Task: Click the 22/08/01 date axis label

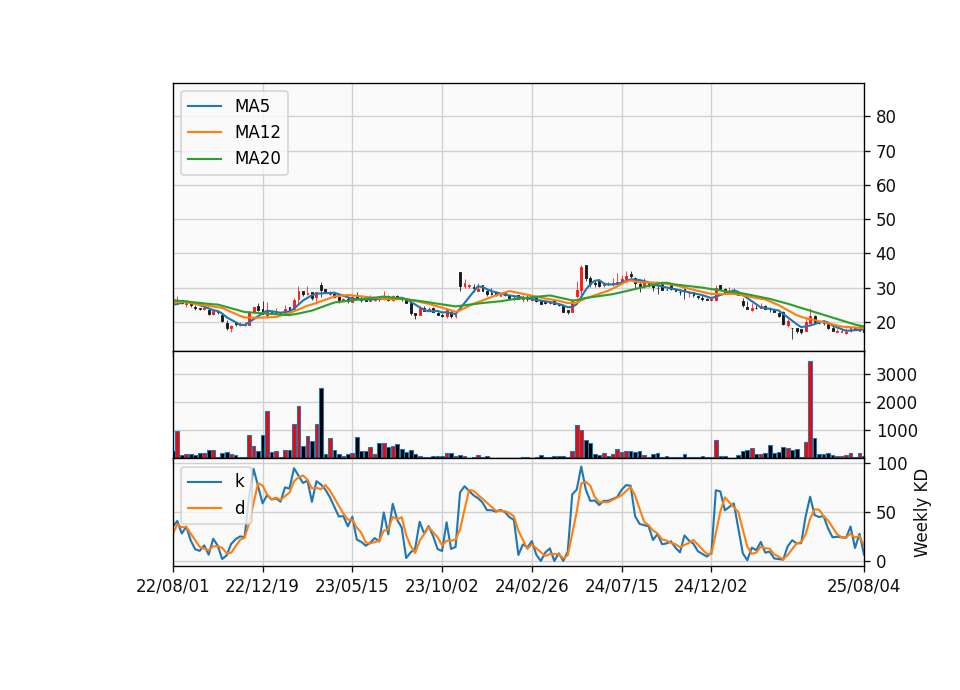Action: pyautogui.click(x=173, y=587)
